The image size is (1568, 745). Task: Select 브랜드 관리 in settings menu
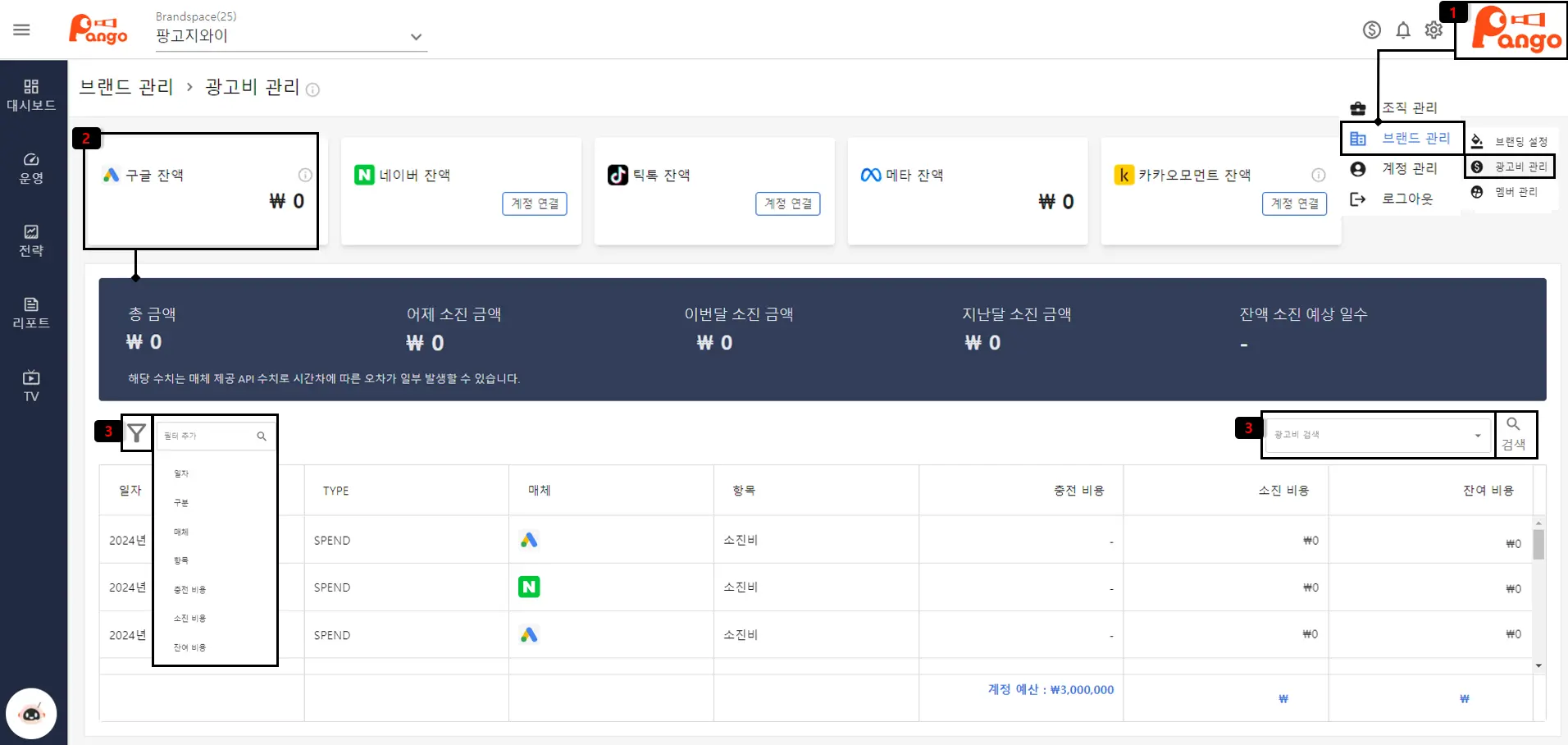[1415, 139]
